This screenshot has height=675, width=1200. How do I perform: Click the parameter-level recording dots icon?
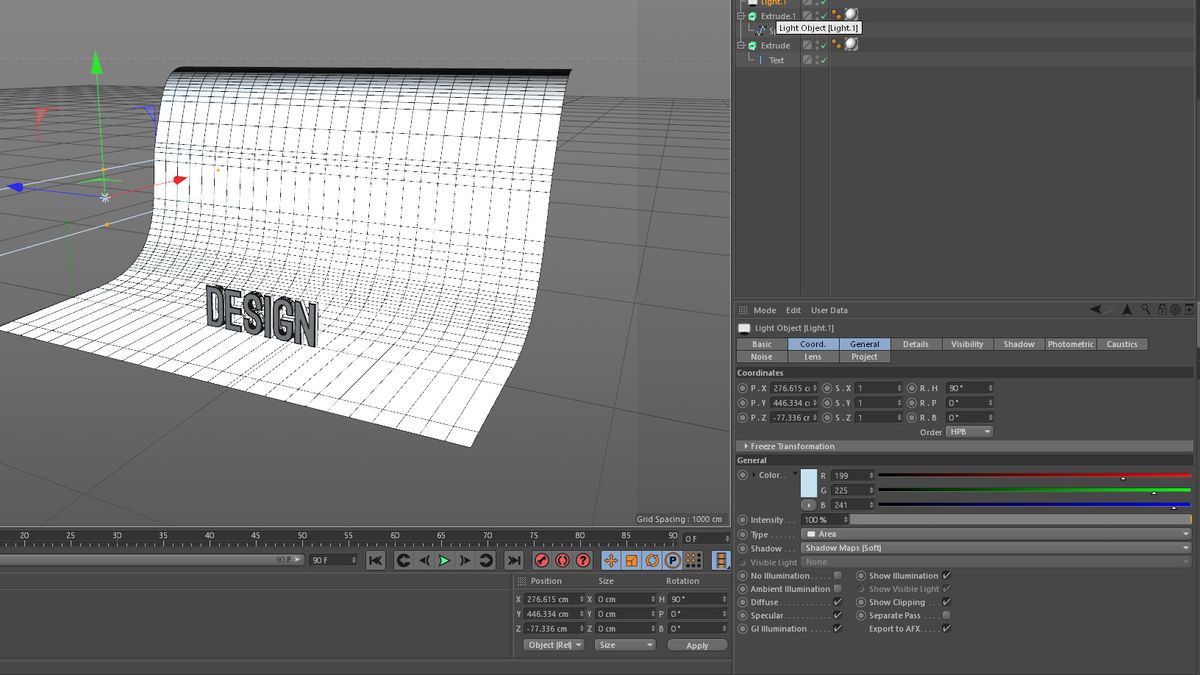[692, 560]
